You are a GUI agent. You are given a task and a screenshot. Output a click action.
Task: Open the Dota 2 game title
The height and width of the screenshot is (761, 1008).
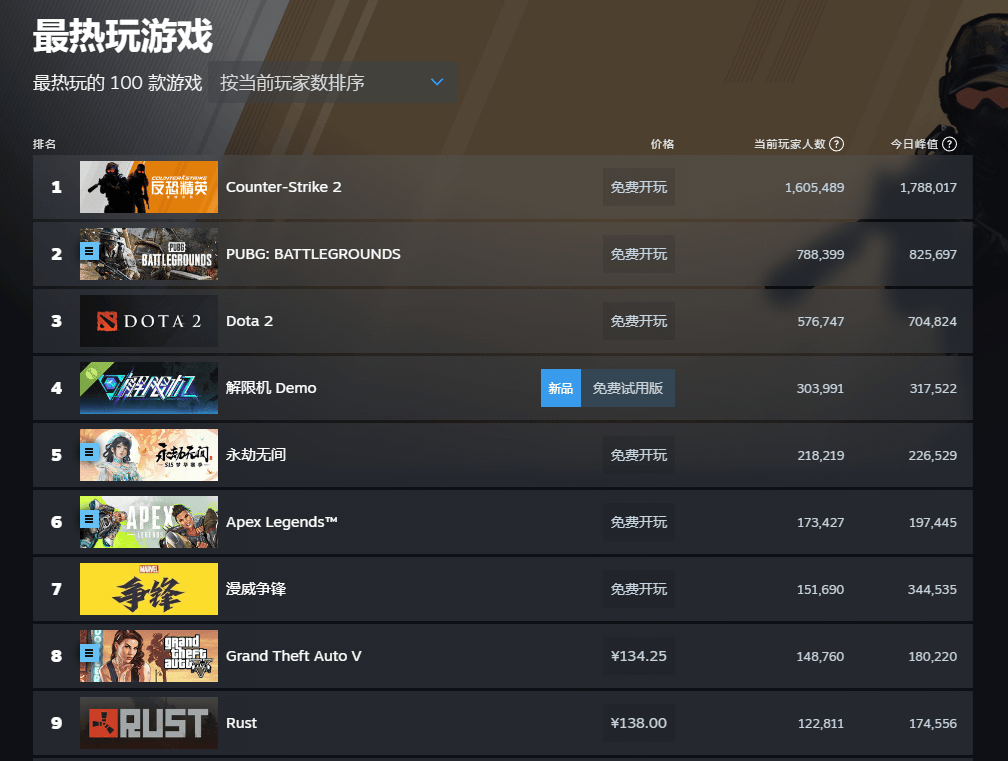click(249, 321)
